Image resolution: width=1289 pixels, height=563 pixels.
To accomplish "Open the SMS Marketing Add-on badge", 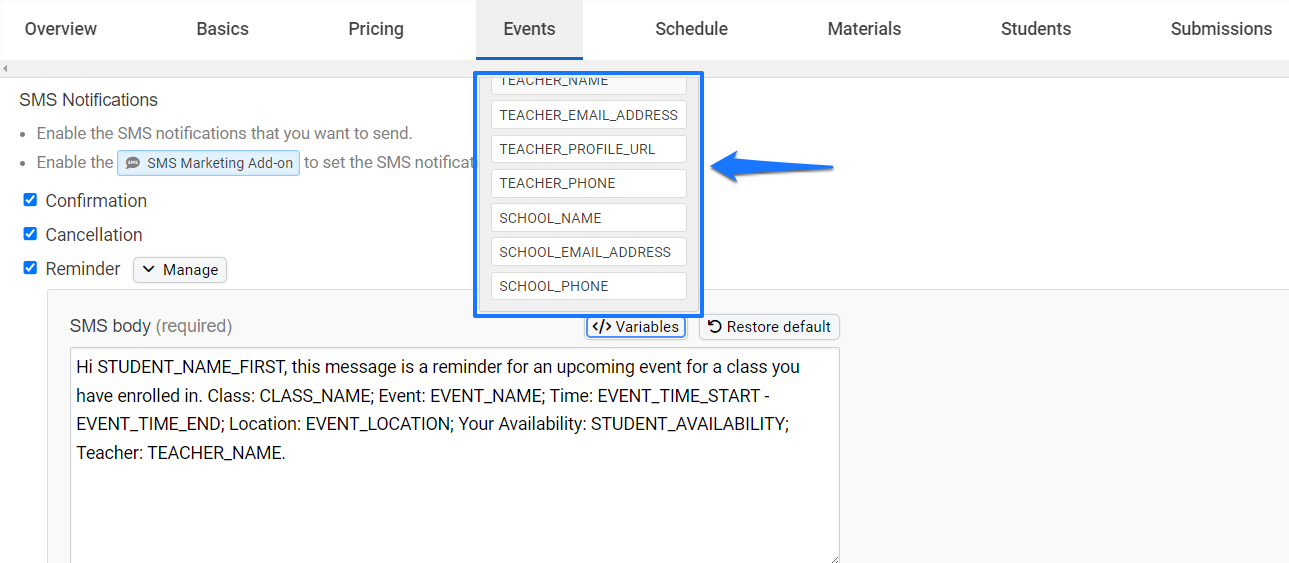I will [x=209, y=162].
